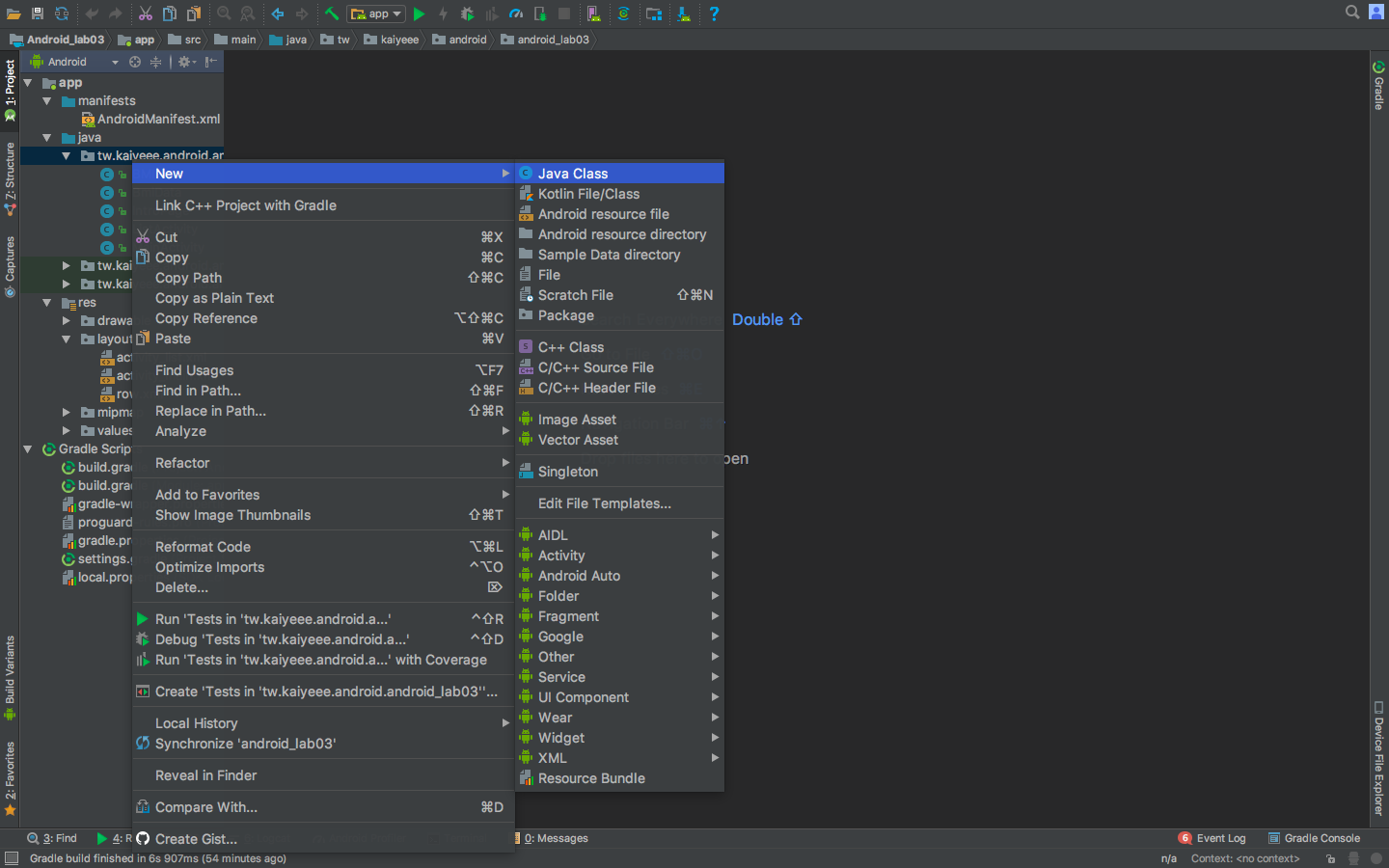The image size is (1389, 868).
Task: Toggle the read-only lock icon in status bar
Action: (x=1330, y=858)
